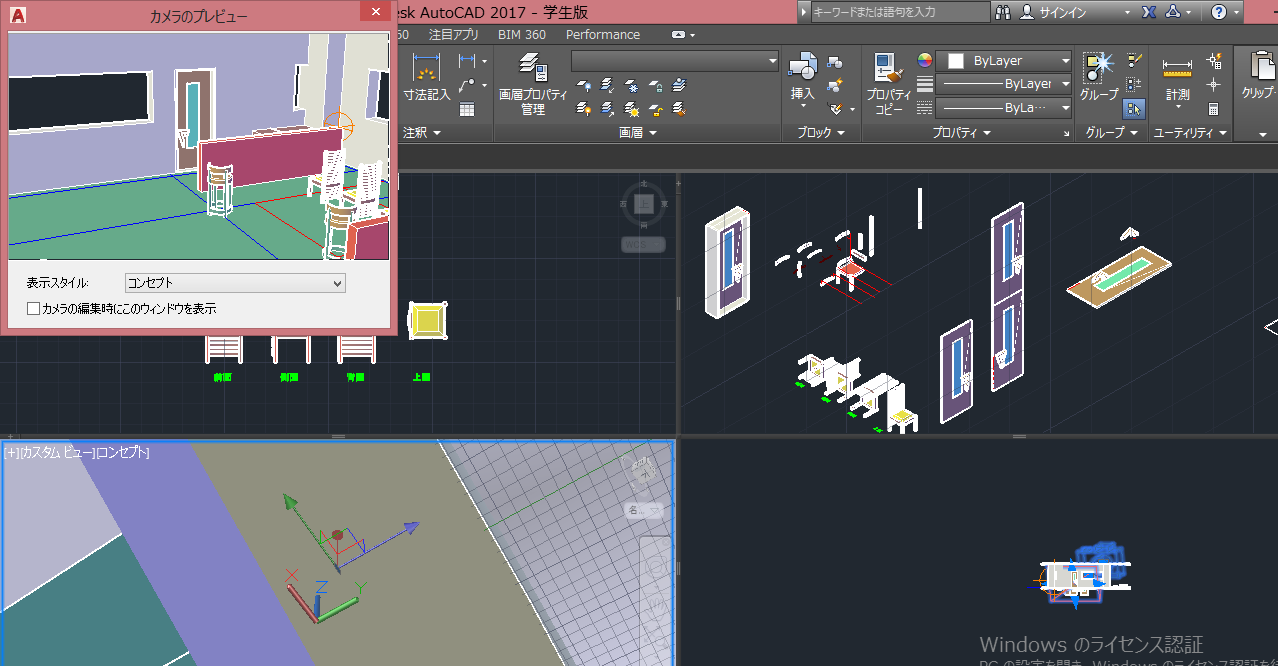Toggle the Group Selection on/off button
The width and height of the screenshot is (1278, 666).
pos(1134,108)
